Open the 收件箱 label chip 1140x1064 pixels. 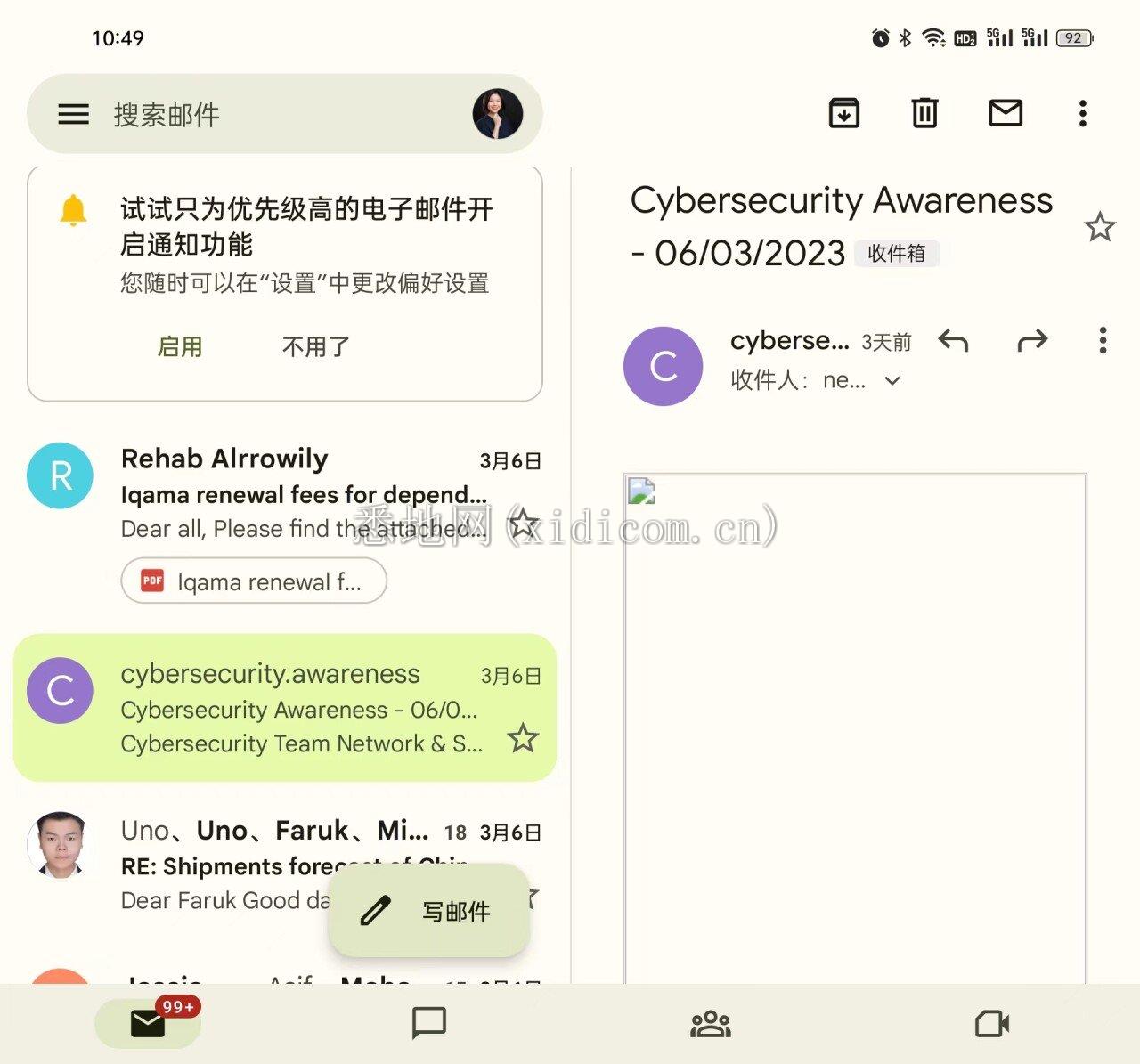[897, 254]
